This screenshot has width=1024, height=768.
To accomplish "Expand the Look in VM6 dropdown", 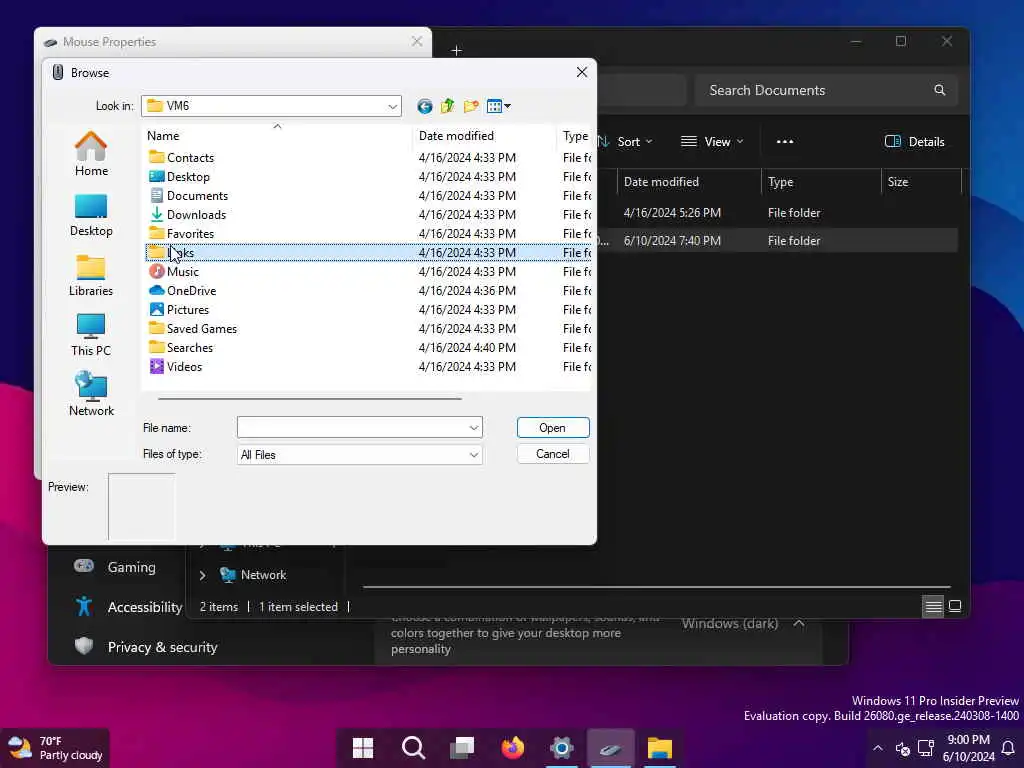I will pos(392,106).
